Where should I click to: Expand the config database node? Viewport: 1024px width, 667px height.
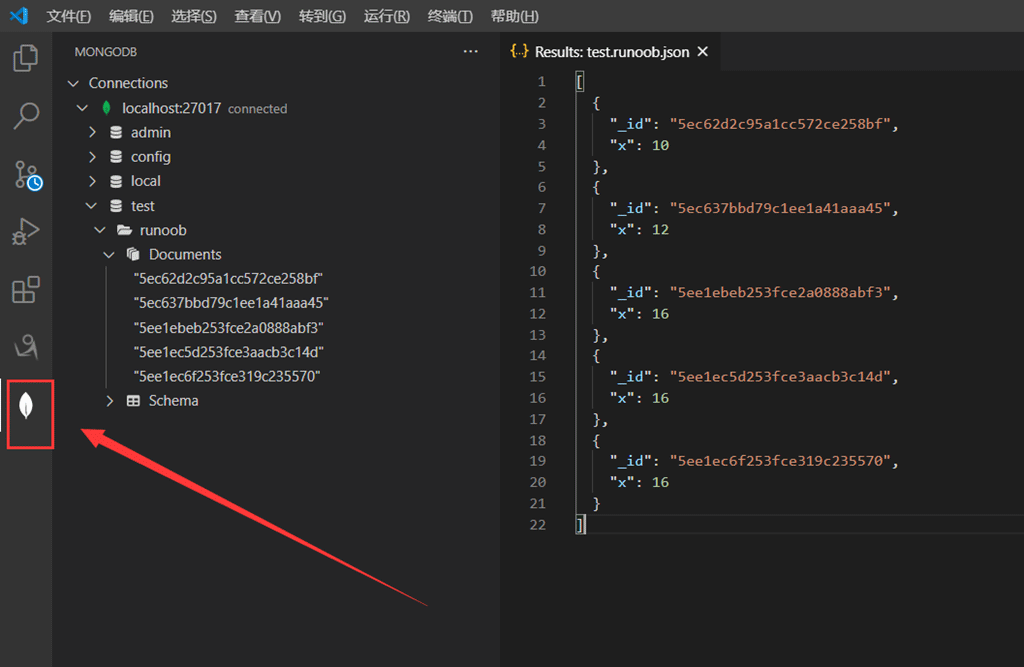coord(92,157)
